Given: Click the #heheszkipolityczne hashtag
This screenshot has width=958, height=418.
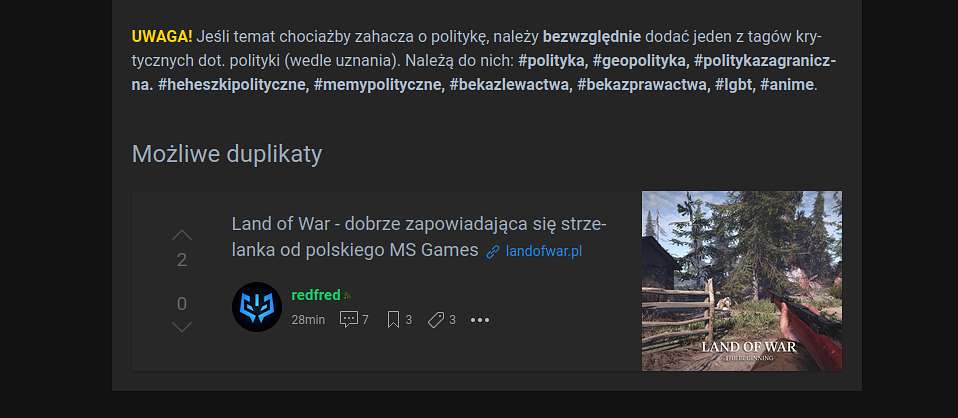Looking at the screenshot, I should 233,85.
